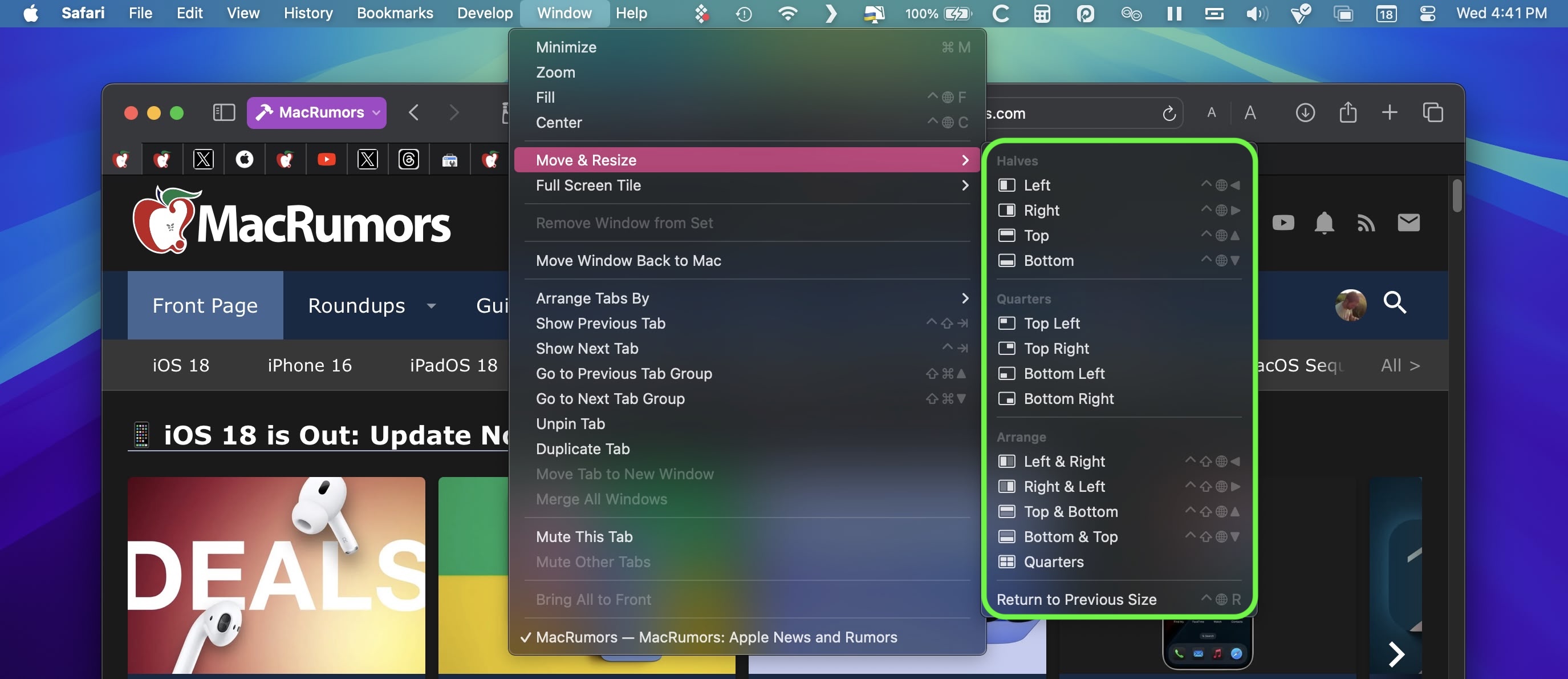The image size is (1568, 679).
Task: Arrange windows in Quarters
Action: [1119, 562]
